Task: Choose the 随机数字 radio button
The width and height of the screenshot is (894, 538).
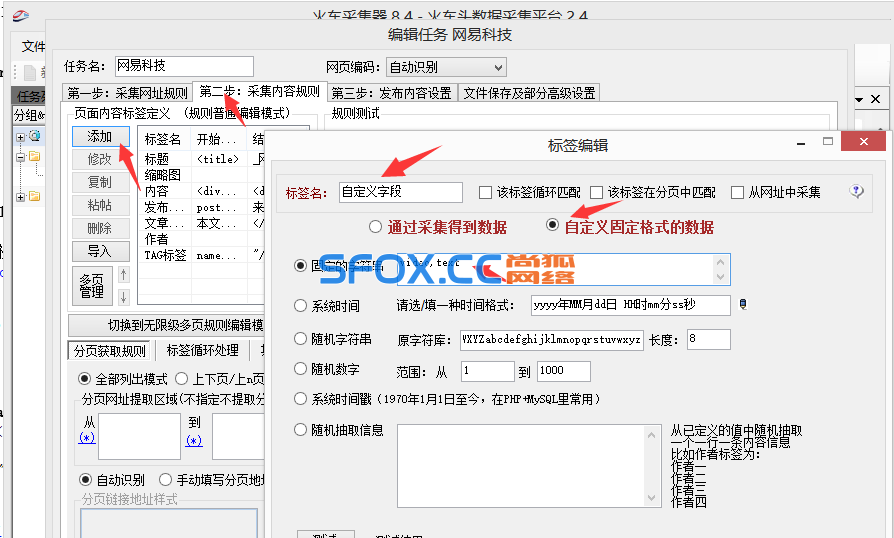Action: pos(300,369)
